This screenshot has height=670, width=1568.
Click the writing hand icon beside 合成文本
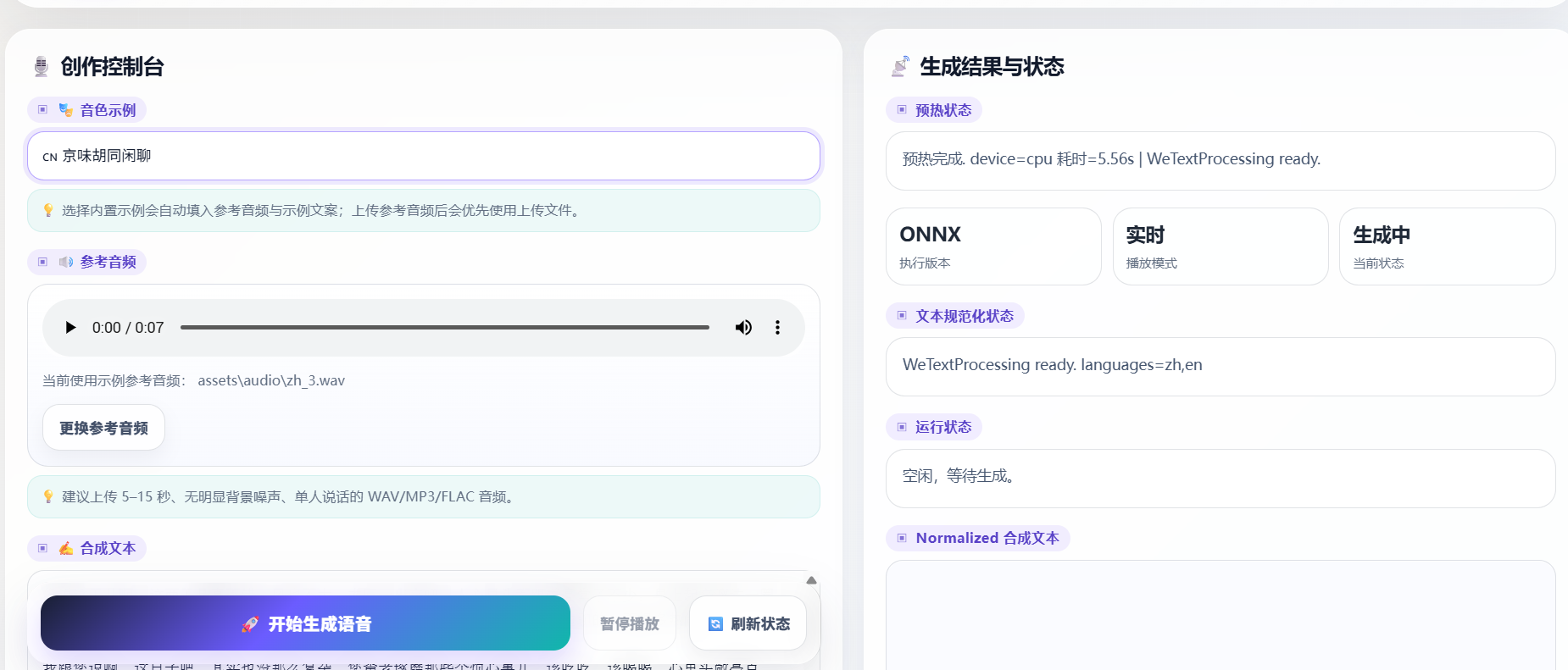[x=66, y=548]
